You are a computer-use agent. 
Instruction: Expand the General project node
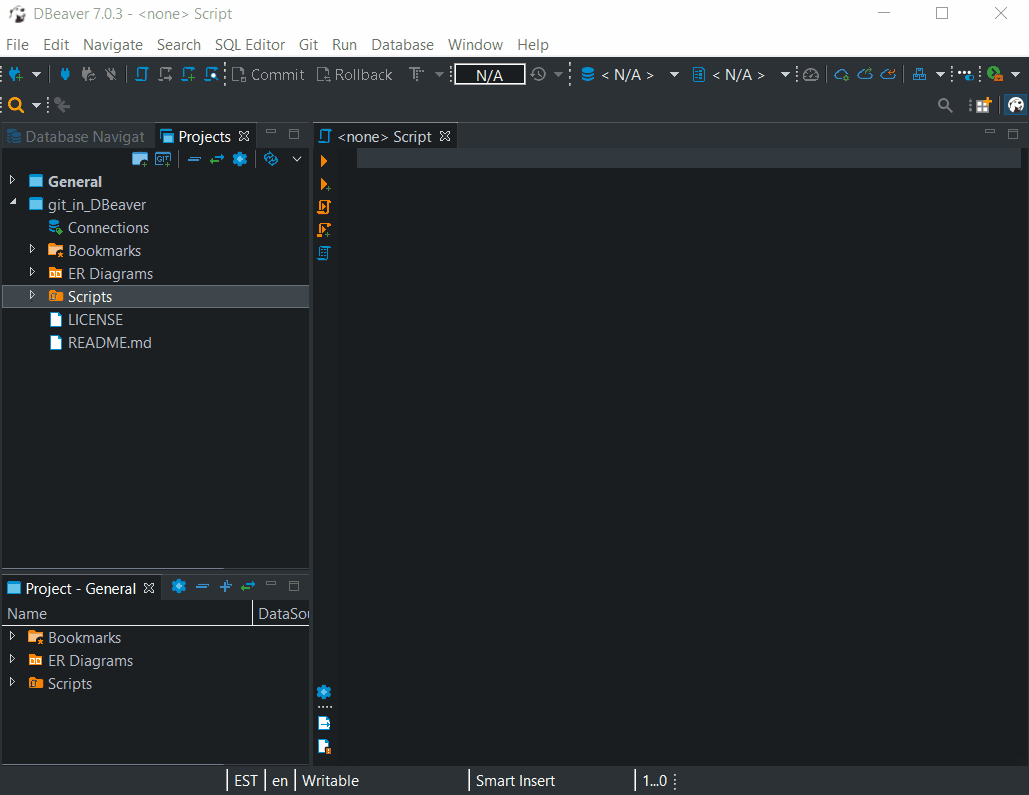pyautogui.click(x=12, y=180)
